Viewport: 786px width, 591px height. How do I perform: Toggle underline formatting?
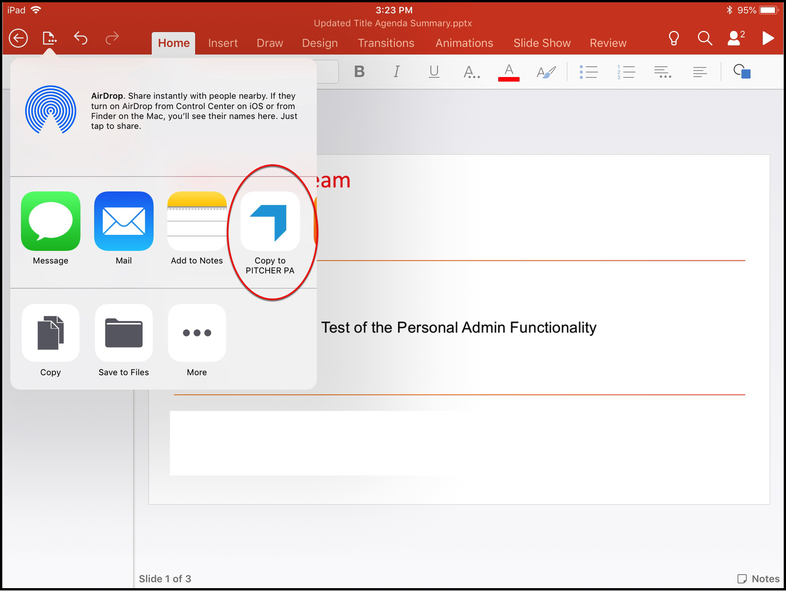coord(433,72)
